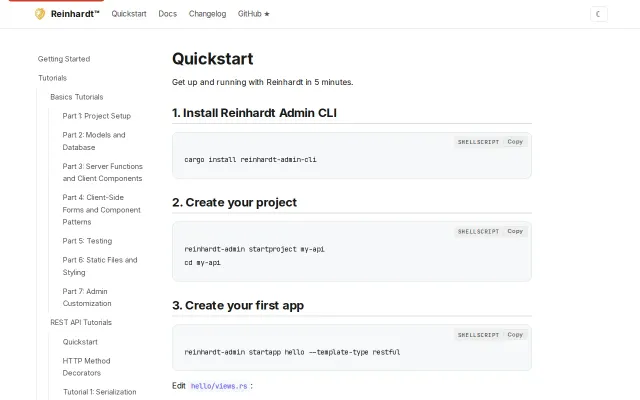This screenshot has width=640, height=400.
Task: Click the 'cd my-api' code line
Action: click(202, 262)
